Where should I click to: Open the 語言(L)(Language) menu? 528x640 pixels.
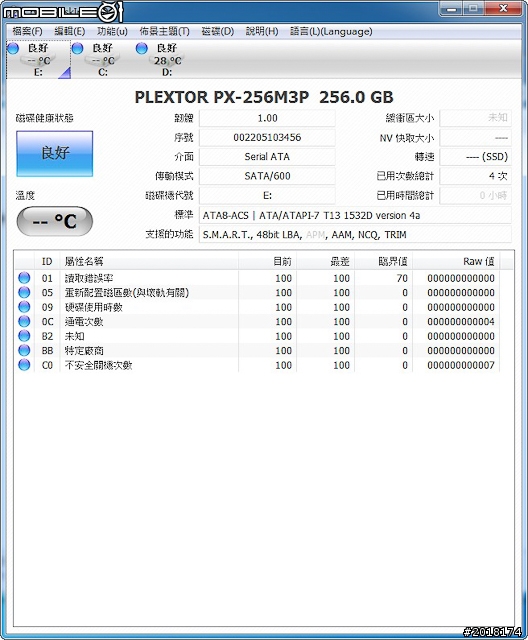[x=331, y=31]
